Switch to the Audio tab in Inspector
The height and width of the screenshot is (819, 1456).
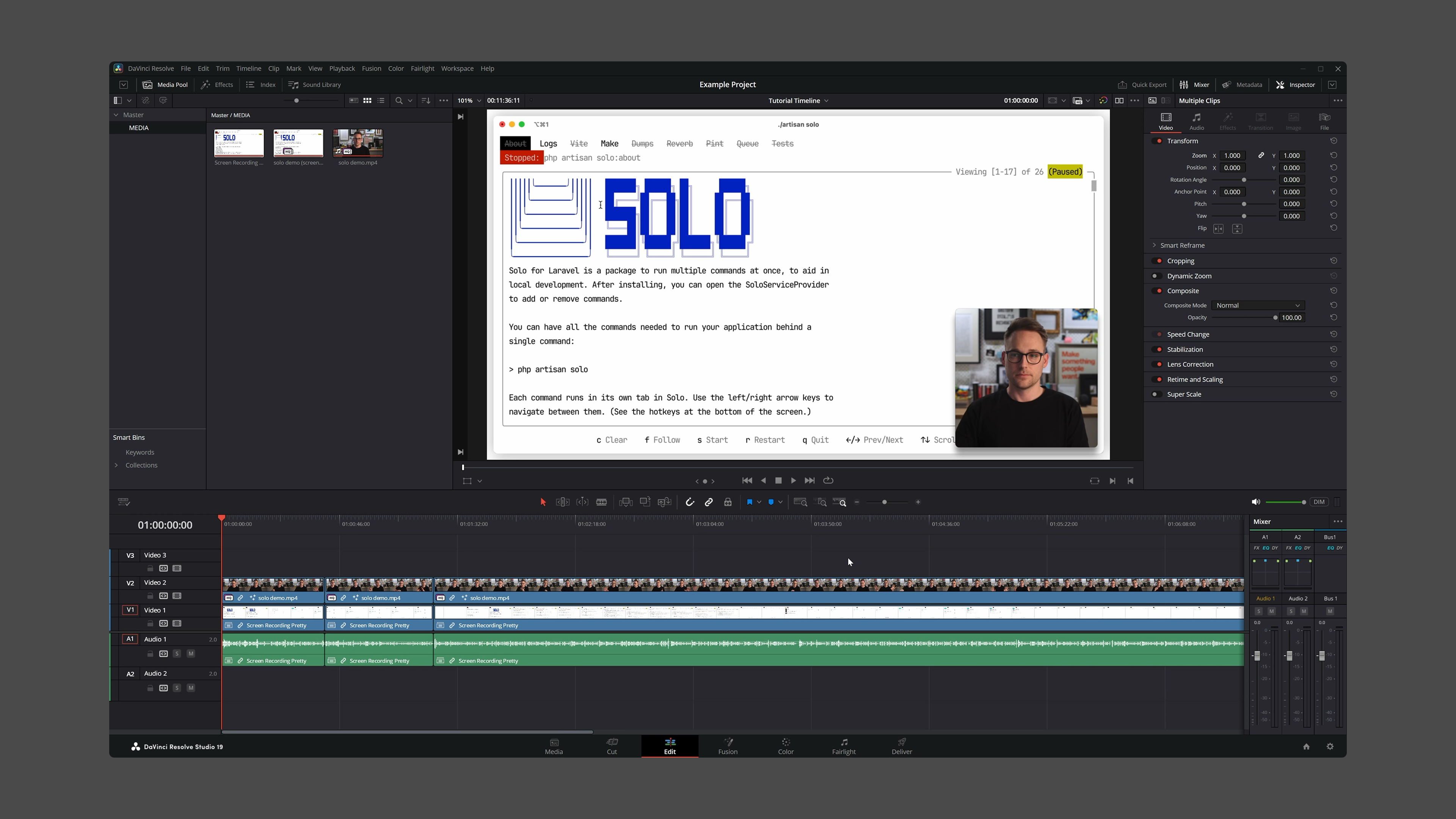(x=1197, y=121)
